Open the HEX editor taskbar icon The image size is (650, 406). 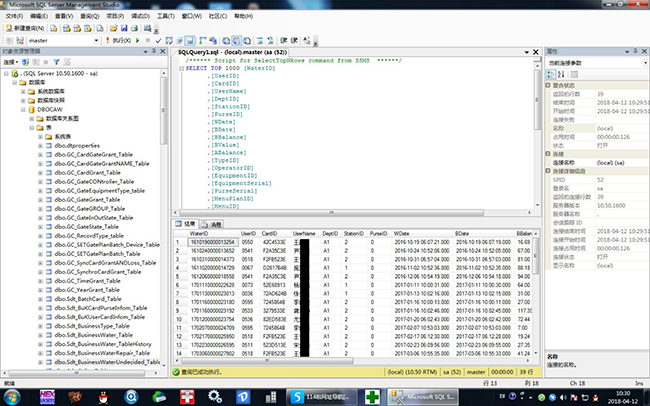[x=47, y=397]
